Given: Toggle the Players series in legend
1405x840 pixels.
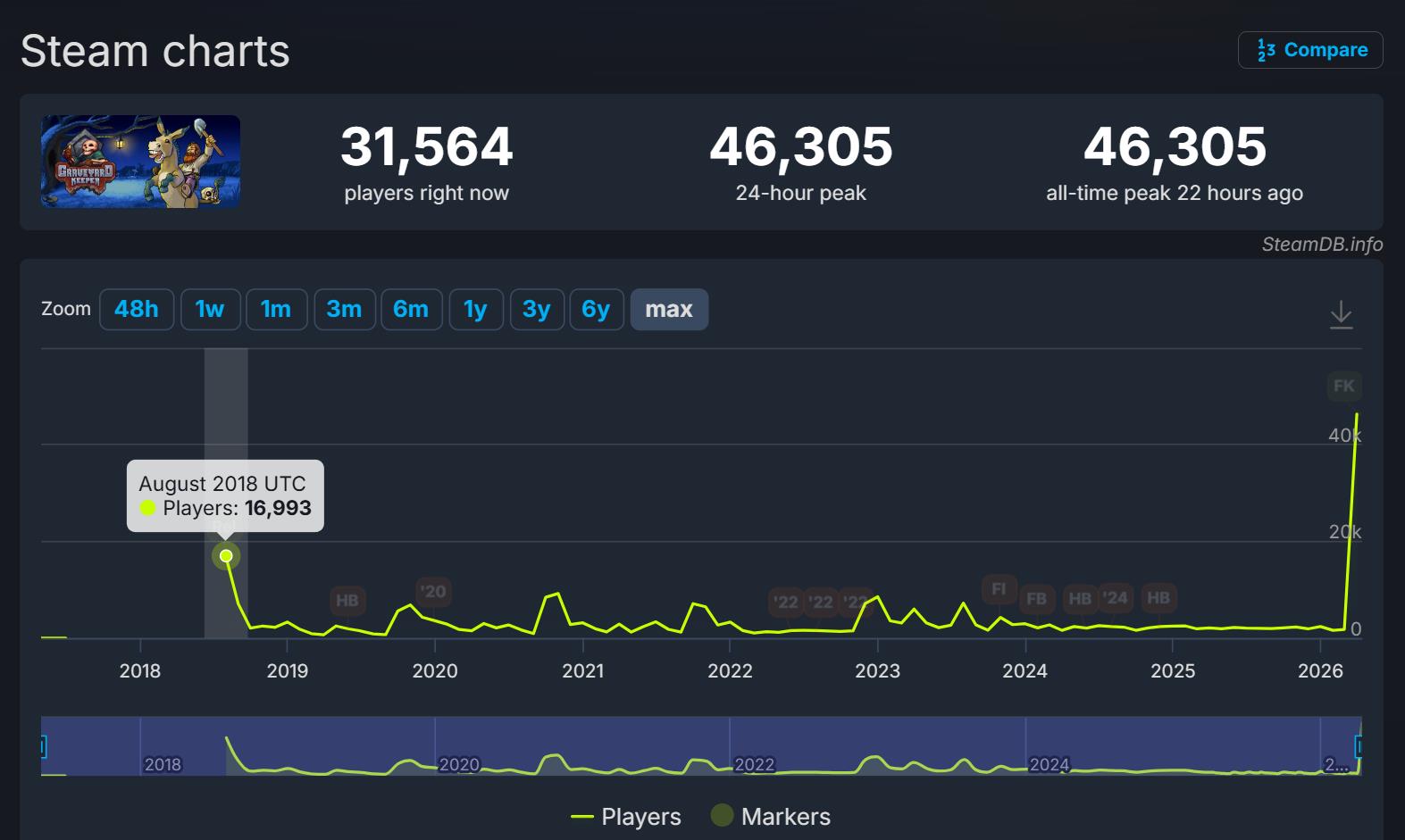Looking at the screenshot, I should (x=626, y=817).
